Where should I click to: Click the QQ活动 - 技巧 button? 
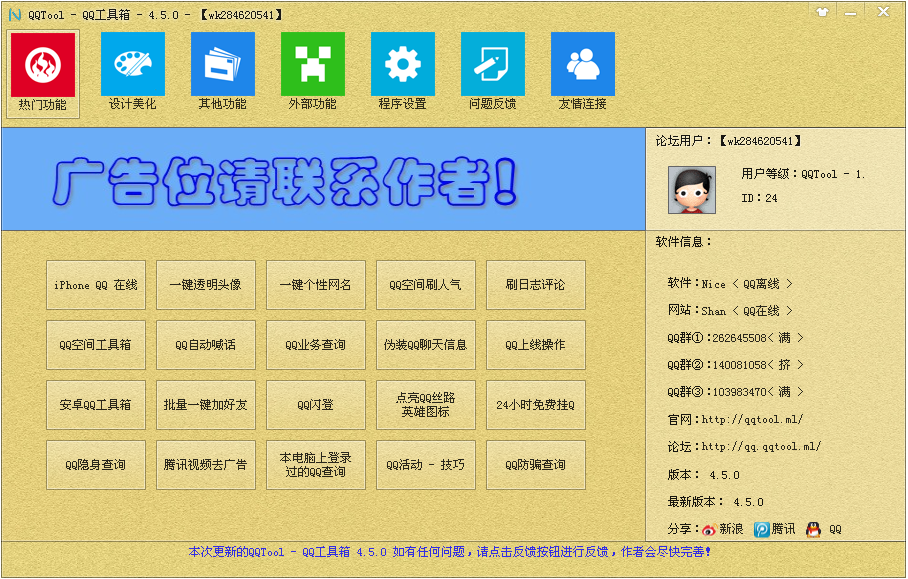(426, 465)
